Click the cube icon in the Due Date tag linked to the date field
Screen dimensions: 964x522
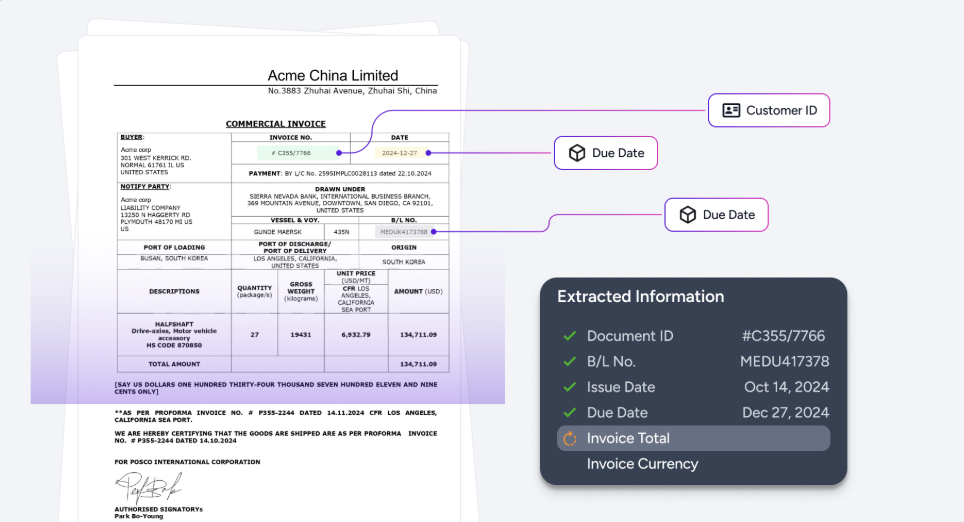coord(577,153)
